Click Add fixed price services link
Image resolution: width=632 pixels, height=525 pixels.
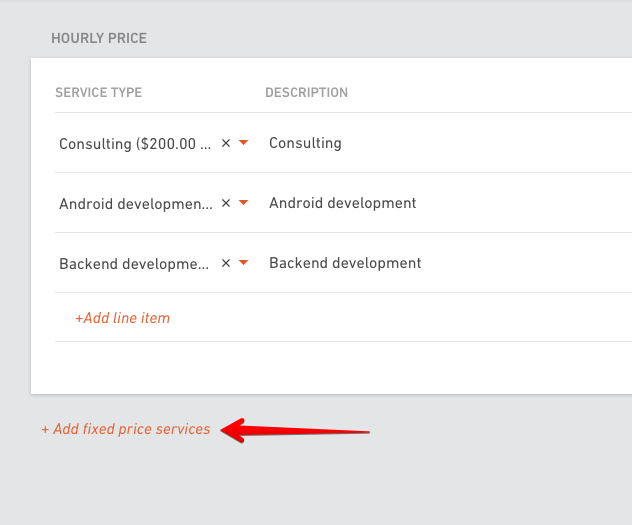coord(126,429)
